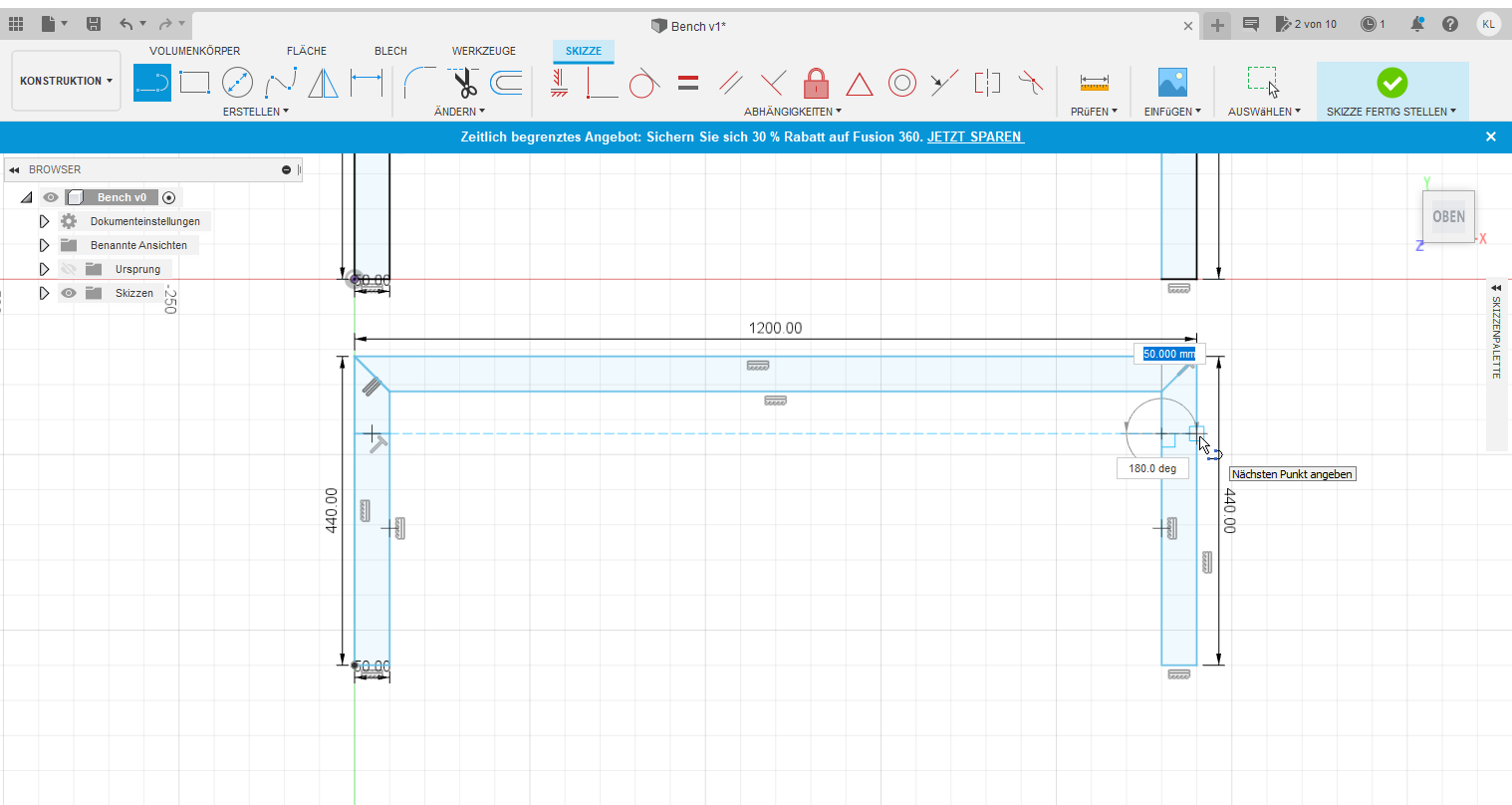Select the circle sketch tool
The height and width of the screenshot is (805, 1512).
237,83
